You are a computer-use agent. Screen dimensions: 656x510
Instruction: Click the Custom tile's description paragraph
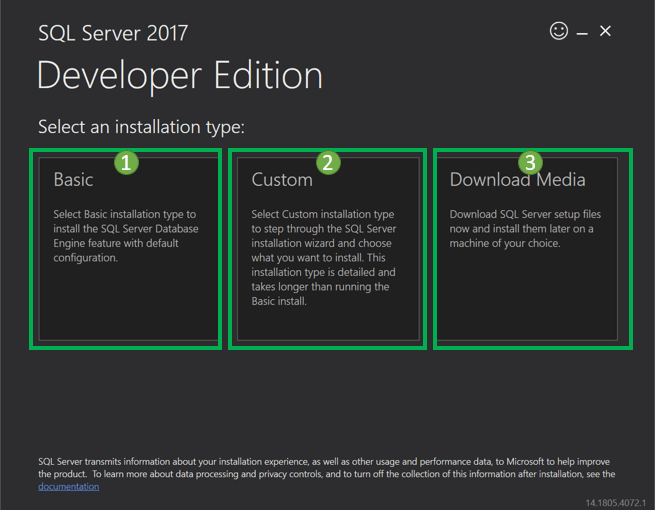[324, 258]
